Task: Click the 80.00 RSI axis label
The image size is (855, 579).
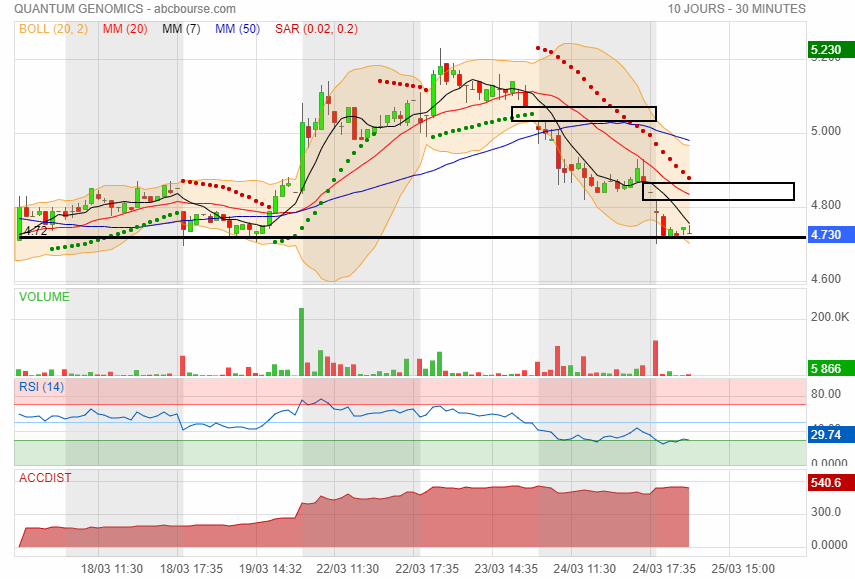Action: 826,394
